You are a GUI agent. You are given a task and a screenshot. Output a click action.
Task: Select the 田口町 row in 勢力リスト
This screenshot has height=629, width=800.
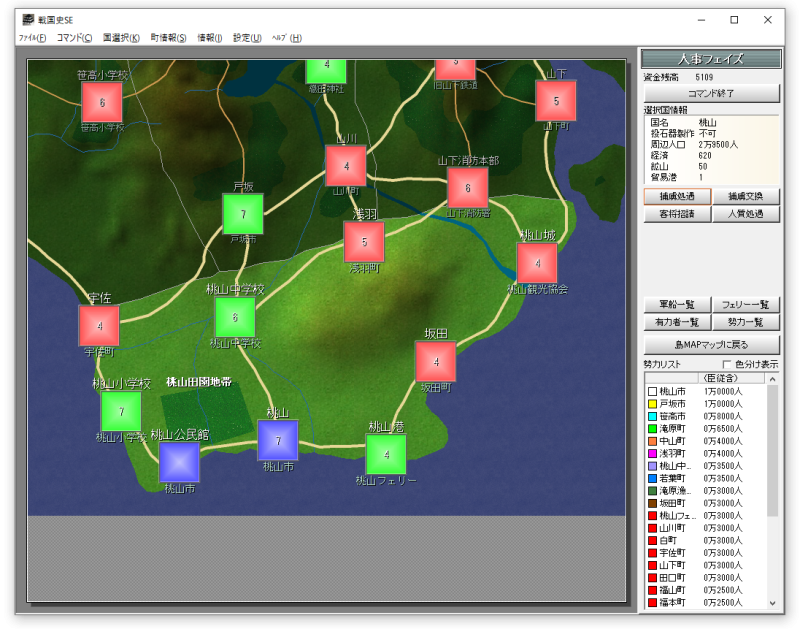[706, 578]
